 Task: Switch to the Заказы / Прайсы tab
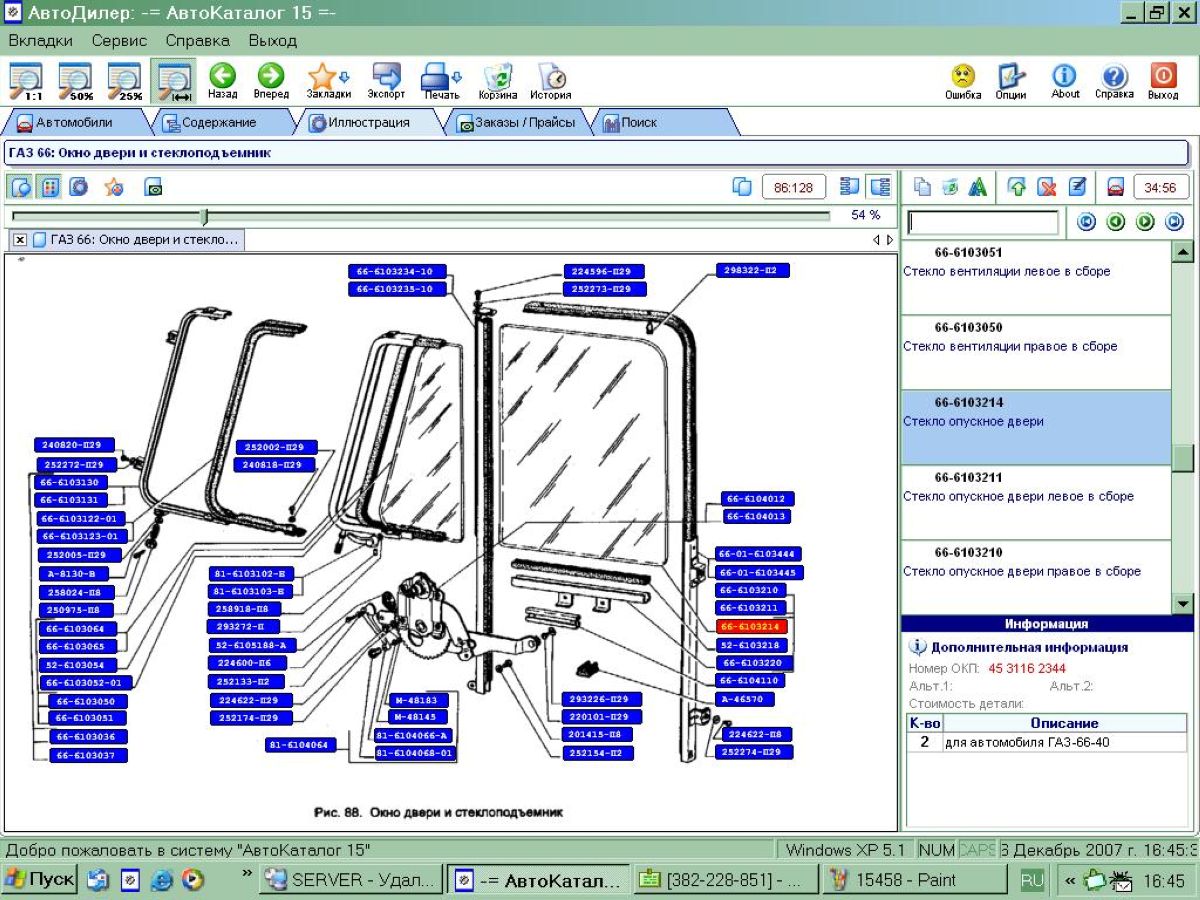[x=516, y=123]
